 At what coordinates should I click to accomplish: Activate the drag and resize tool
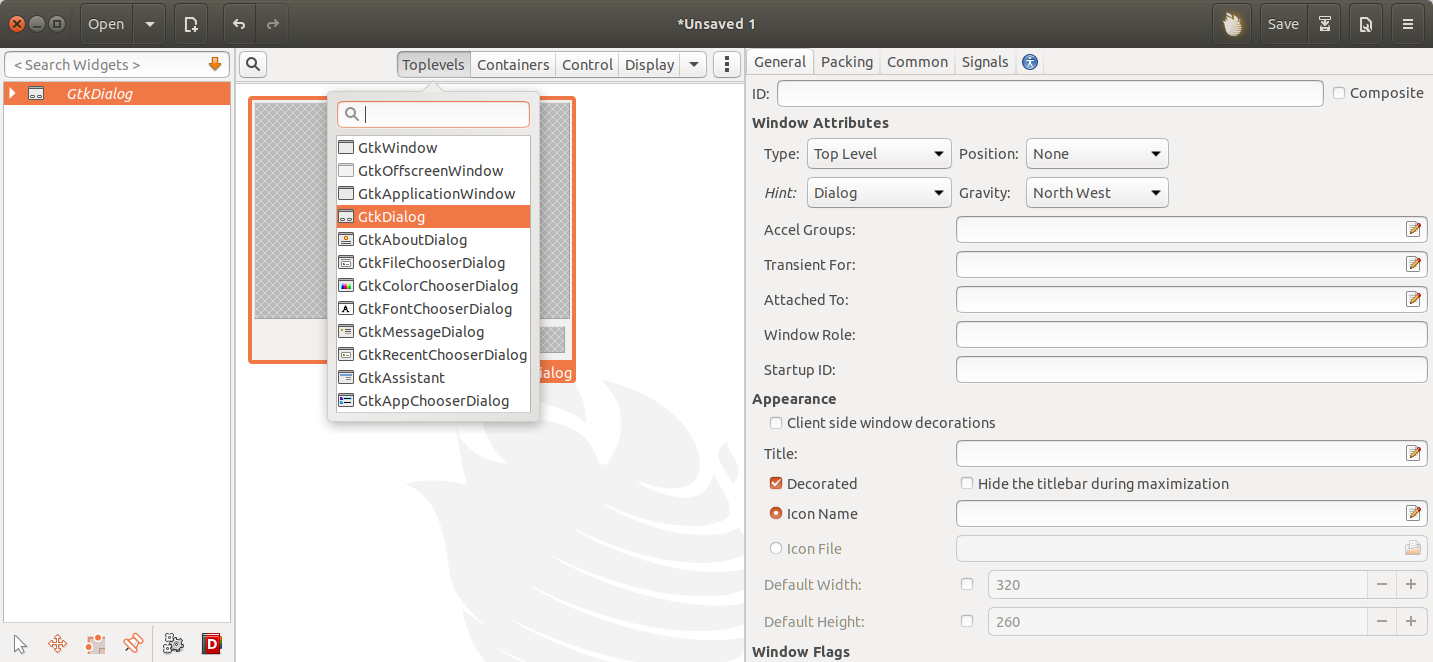click(58, 644)
